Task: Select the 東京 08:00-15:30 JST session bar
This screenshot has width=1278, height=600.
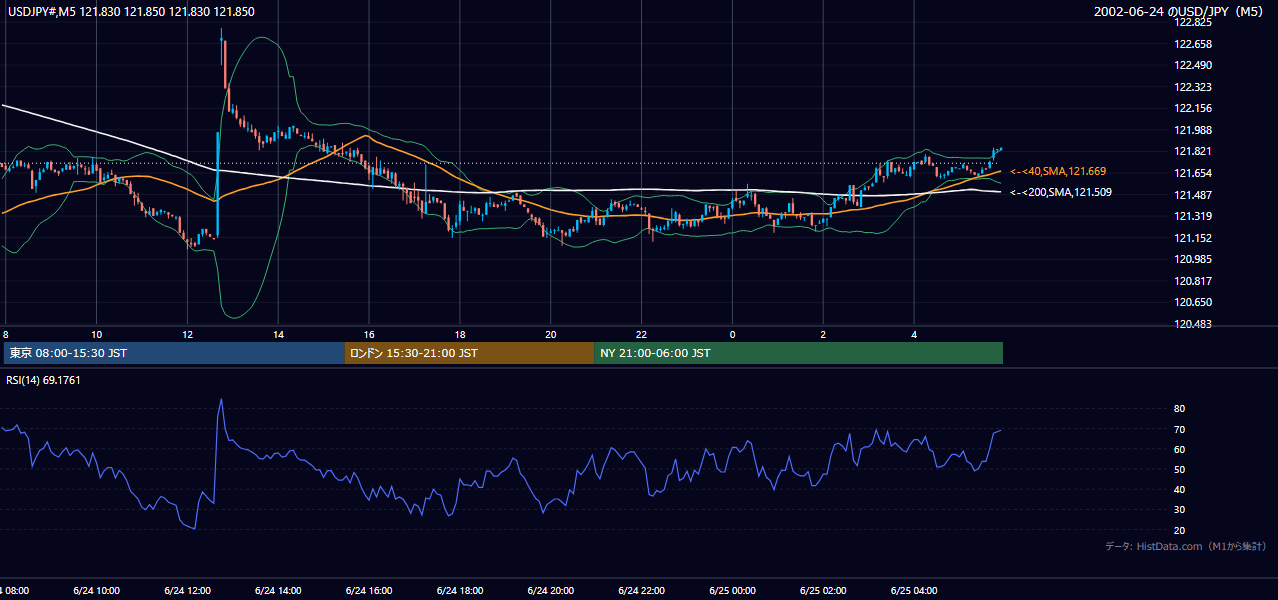Action: coord(174,353)
